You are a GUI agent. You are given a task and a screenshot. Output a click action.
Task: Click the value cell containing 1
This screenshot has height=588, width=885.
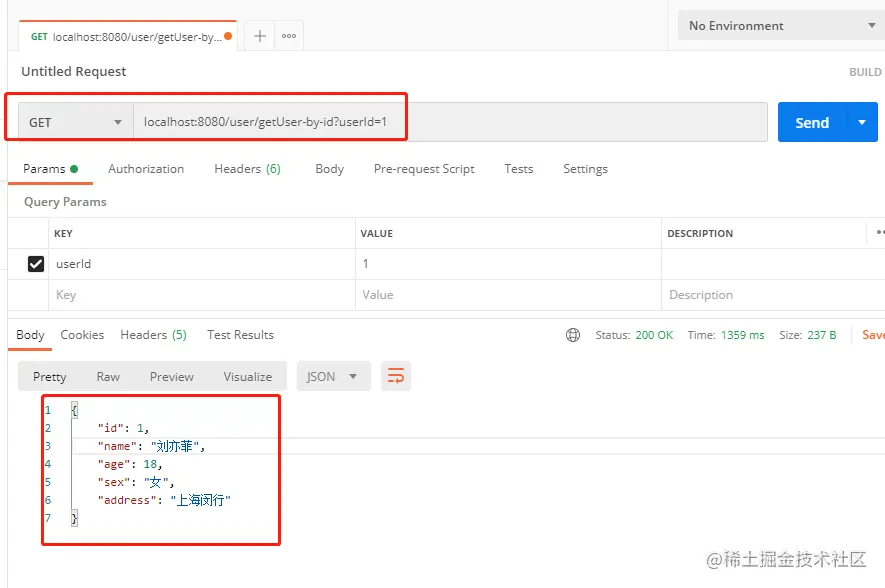(x=508, y=264)
